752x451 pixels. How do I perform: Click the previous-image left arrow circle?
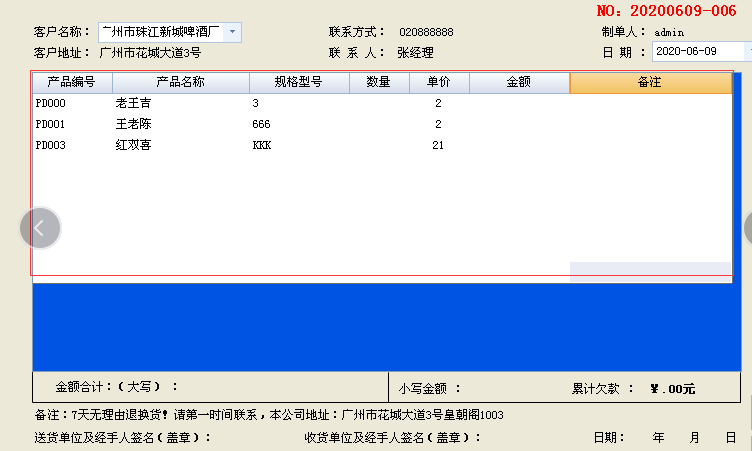click(x=40, y=228)
